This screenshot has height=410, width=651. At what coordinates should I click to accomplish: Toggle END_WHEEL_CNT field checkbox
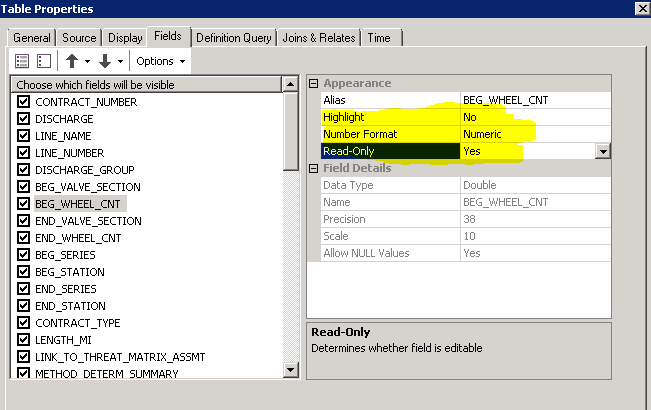(24, 238)
